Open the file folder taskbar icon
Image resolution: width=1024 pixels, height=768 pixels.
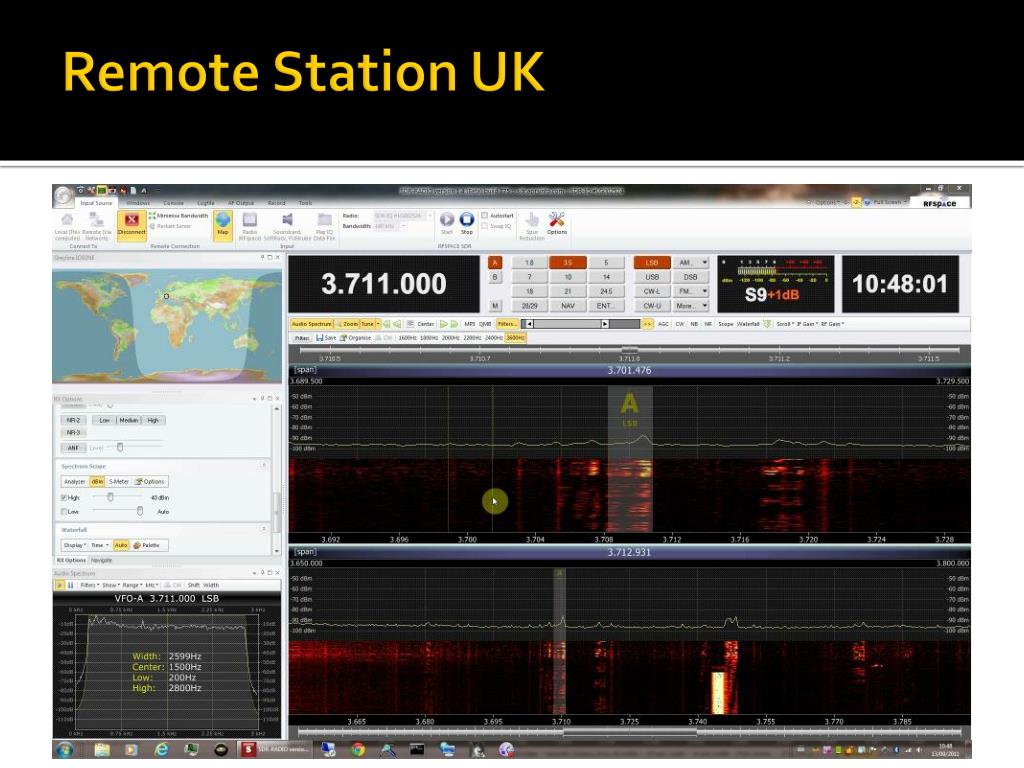(x=102, y=750)
